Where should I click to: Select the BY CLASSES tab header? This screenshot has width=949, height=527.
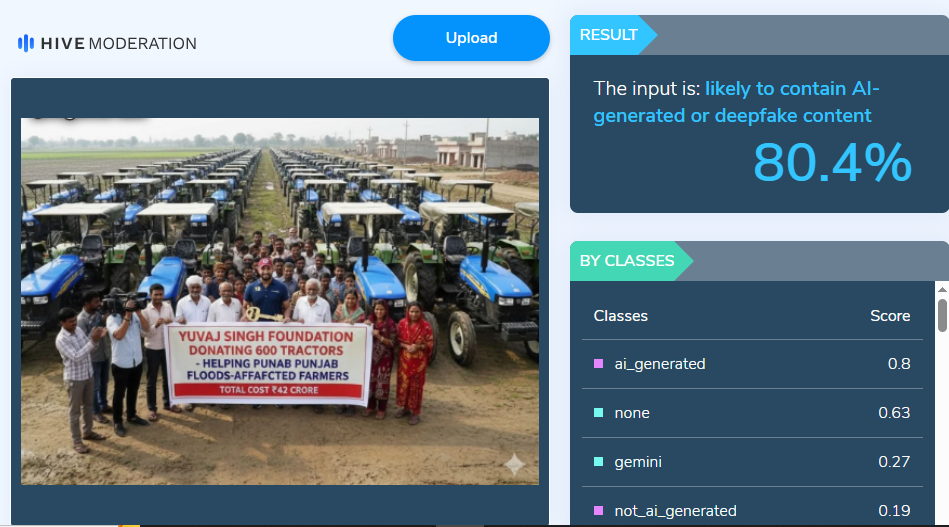(x=627, y=261)
